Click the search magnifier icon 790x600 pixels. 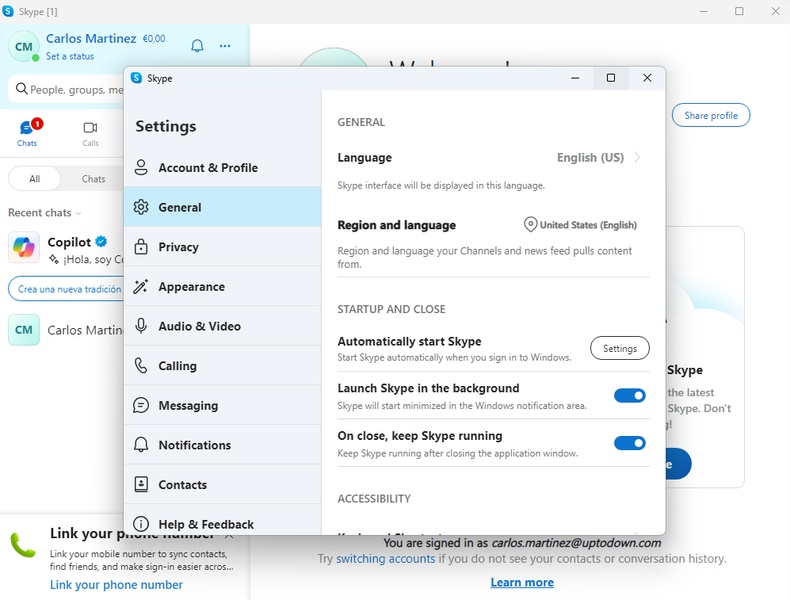pyautogui.click(x=21, y=89)
